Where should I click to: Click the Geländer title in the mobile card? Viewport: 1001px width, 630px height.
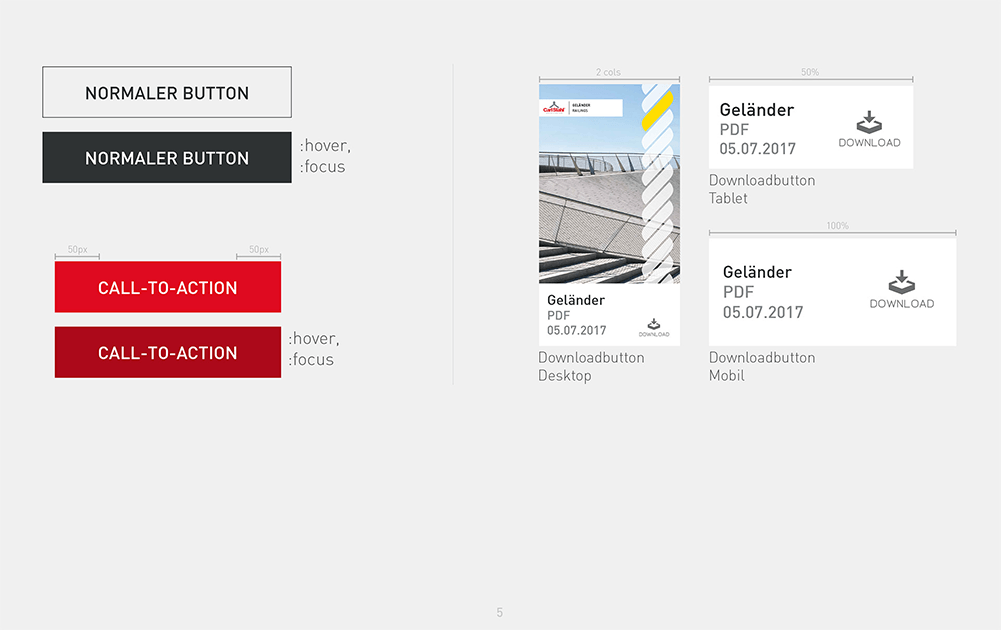pos(757,272)
